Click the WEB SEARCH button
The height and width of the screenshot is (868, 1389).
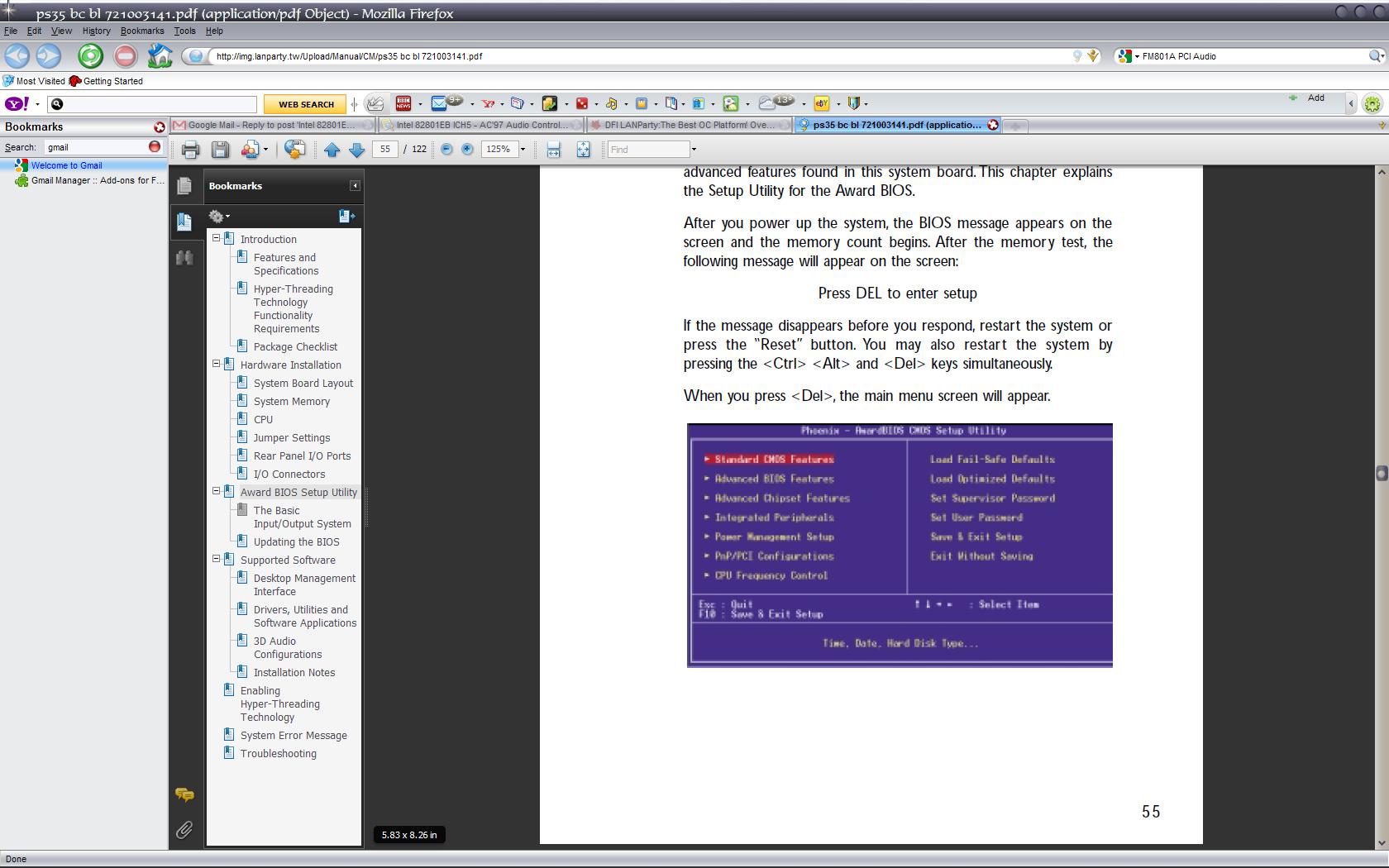tap(306, 104)
